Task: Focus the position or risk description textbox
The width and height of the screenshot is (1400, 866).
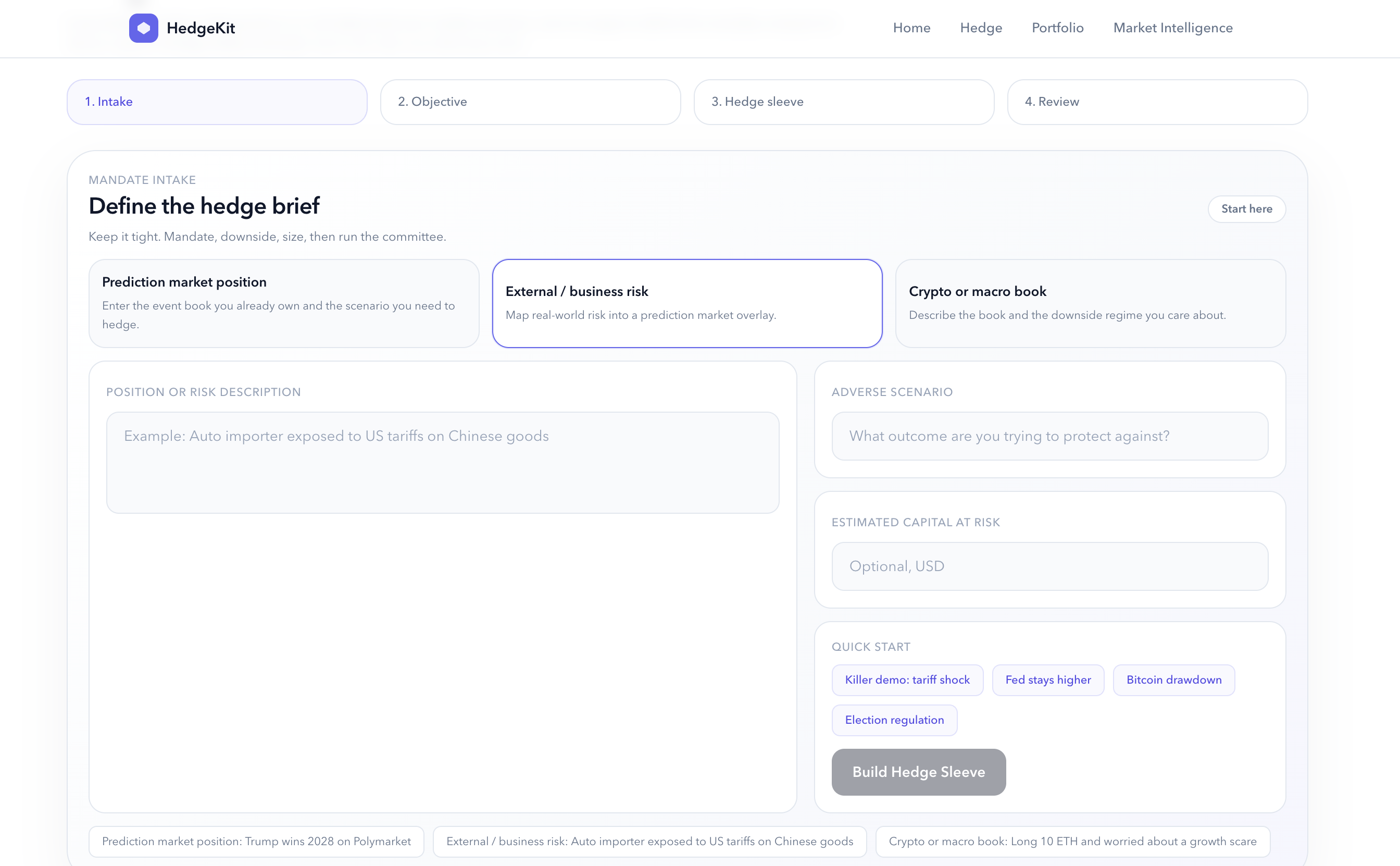Action: tap(442, 462)
